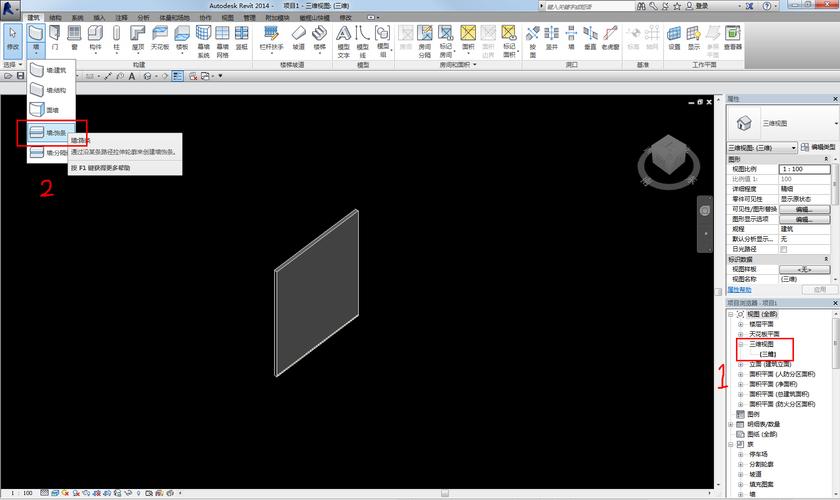This screenshot has height=500, width=840.
Task: Click the 编辑类型 button
Action: coord(818,147)
